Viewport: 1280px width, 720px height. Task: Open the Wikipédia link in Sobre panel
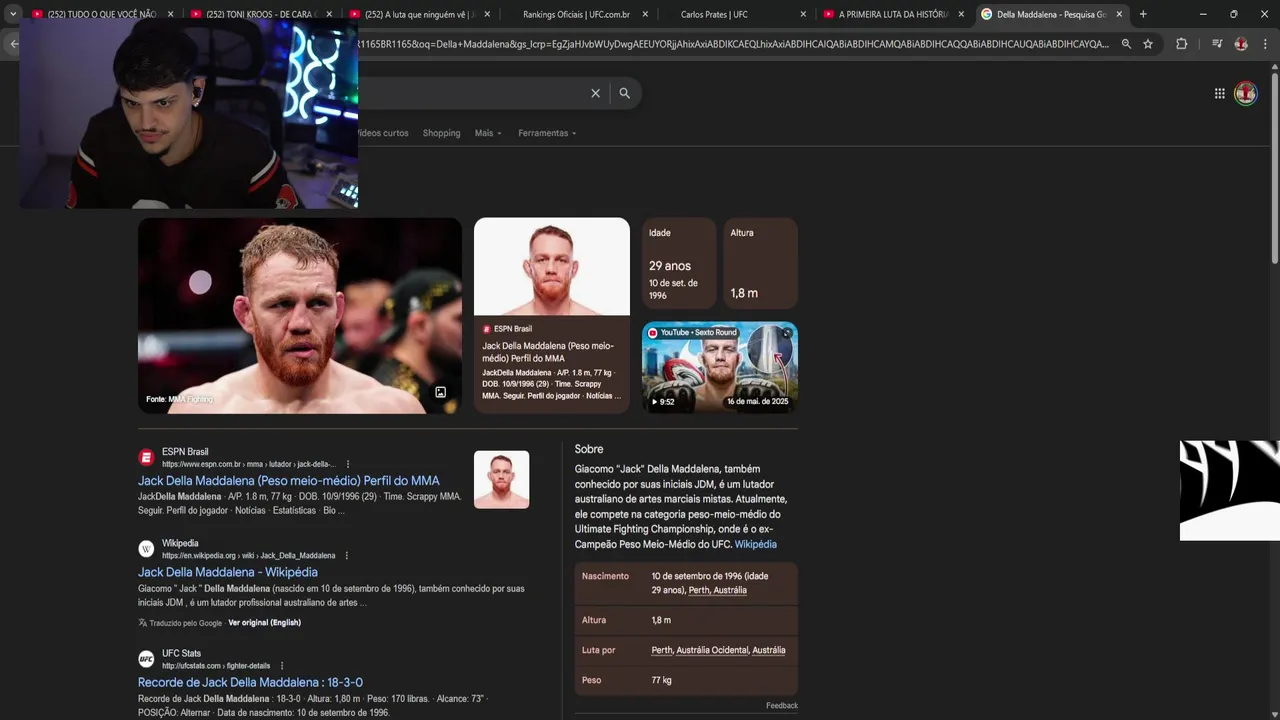coord(755,544)
